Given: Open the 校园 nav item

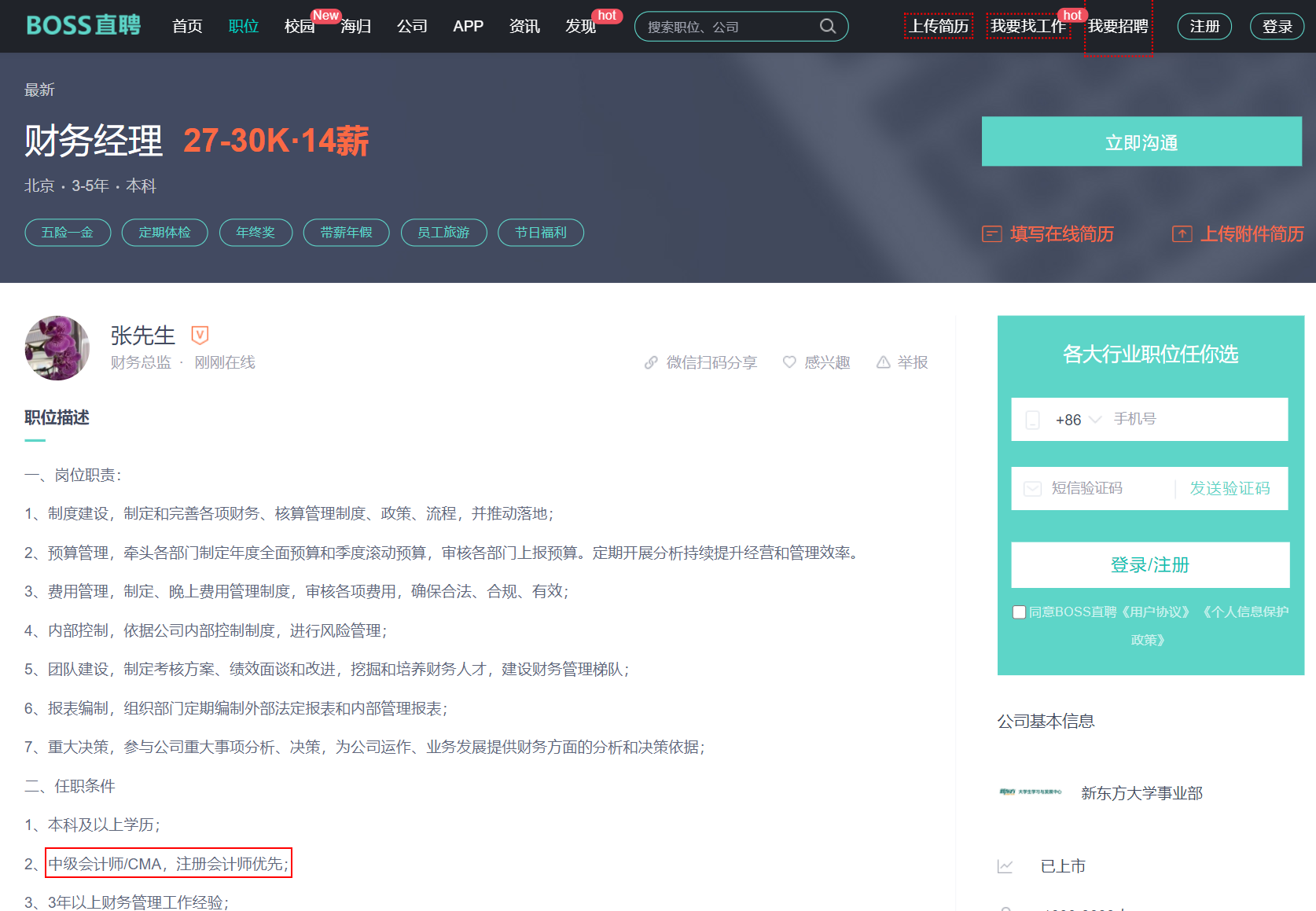Looking at the screenshot, I should [300, 26].
